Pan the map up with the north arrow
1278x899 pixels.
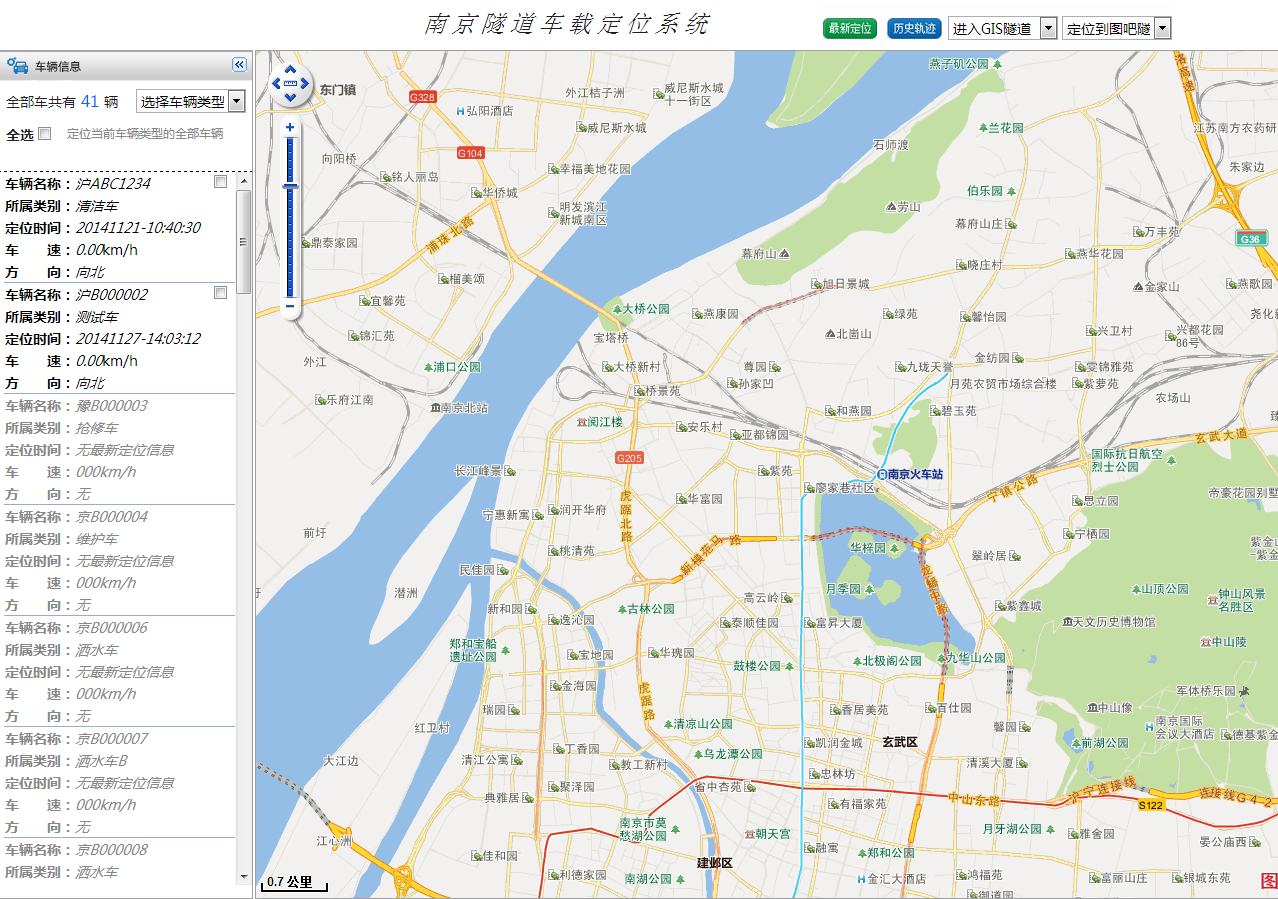pyautogui.click(x=290, y=70)
